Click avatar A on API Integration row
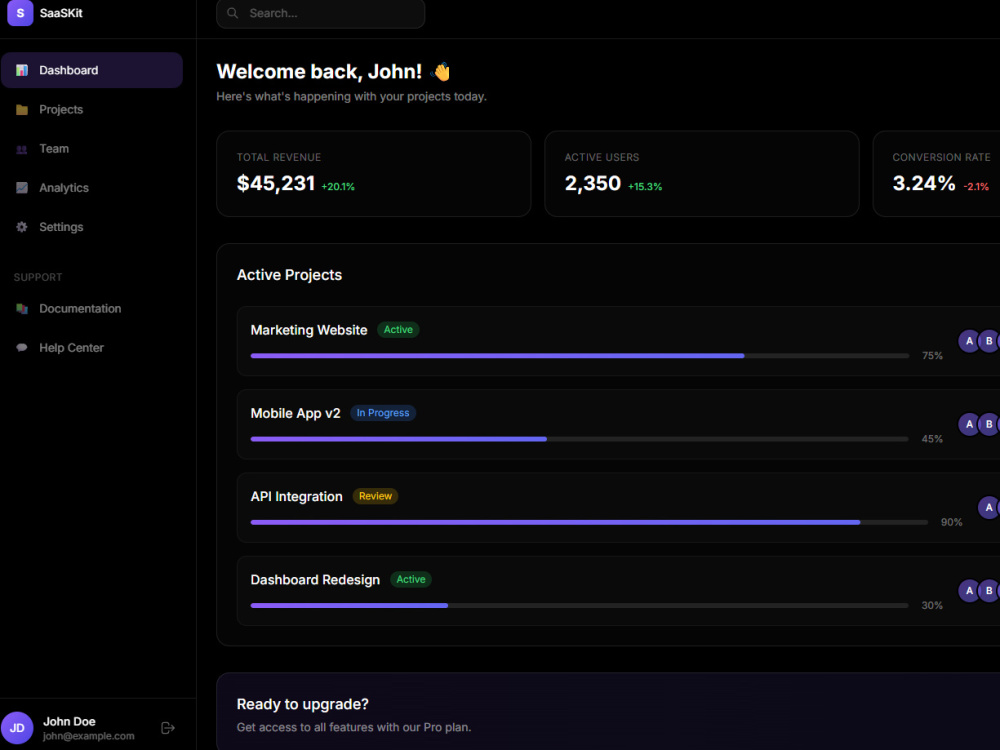Viewport: 1000px width, 750px height. (989, 508)
